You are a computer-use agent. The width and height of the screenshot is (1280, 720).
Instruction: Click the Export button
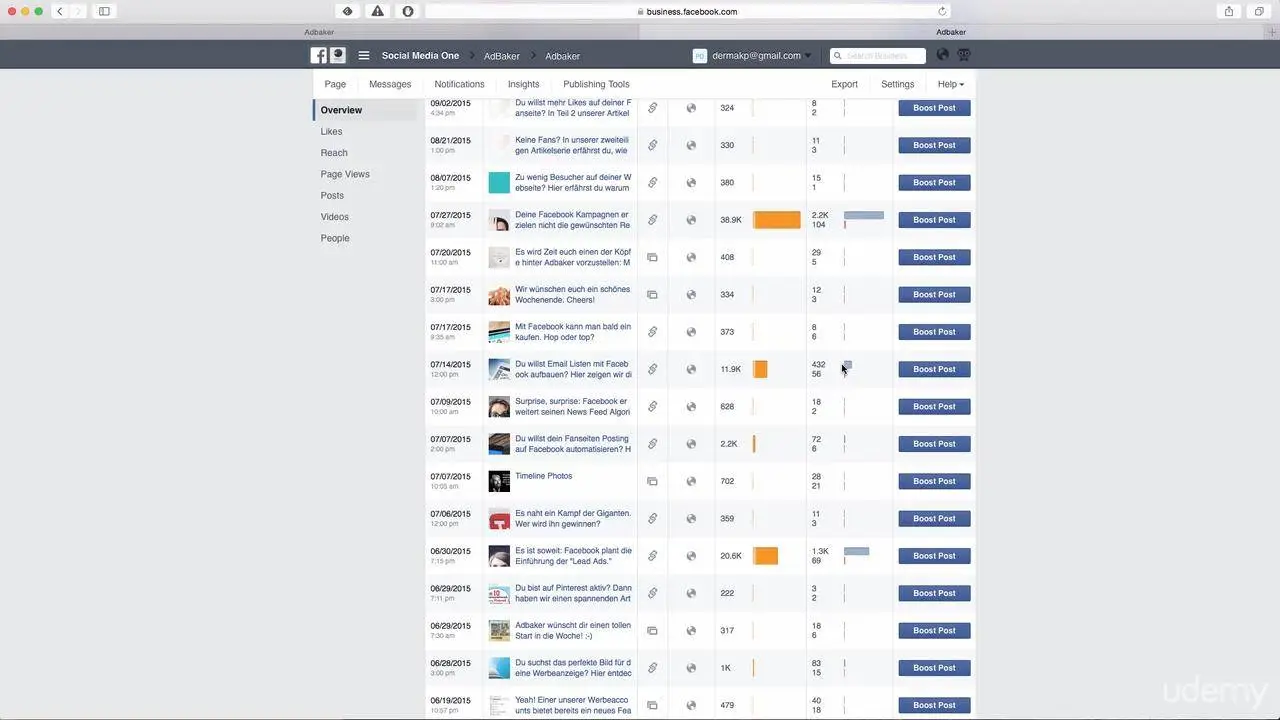(844, 84)
